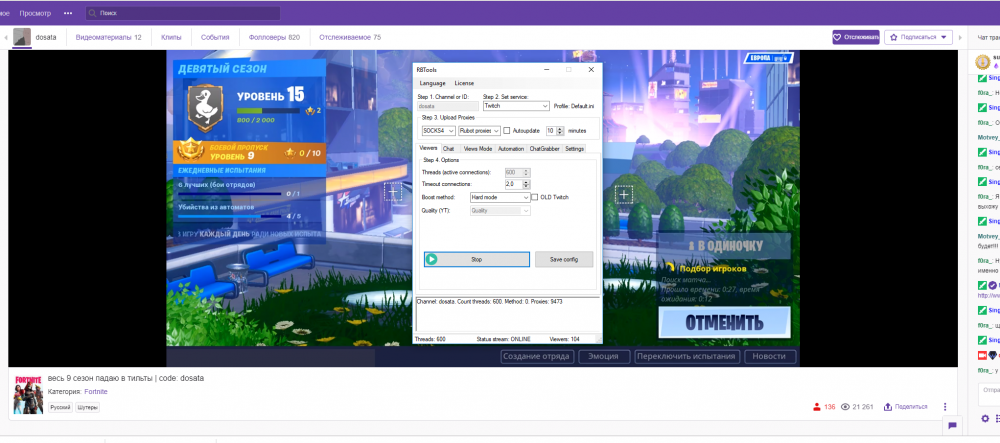Open the Set service Twitch dropdown
Image resolution: width=1000 pixels, height=443 pixels.
tap(516, 105)
